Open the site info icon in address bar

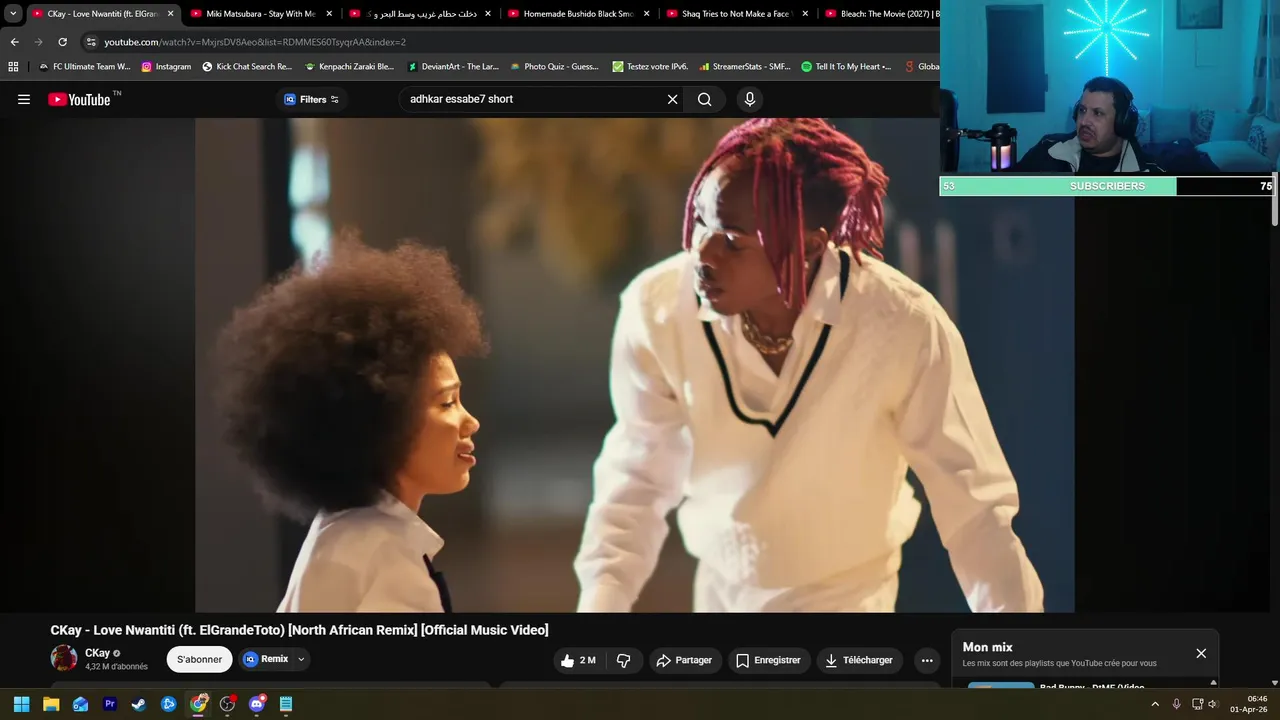[91, 42]
